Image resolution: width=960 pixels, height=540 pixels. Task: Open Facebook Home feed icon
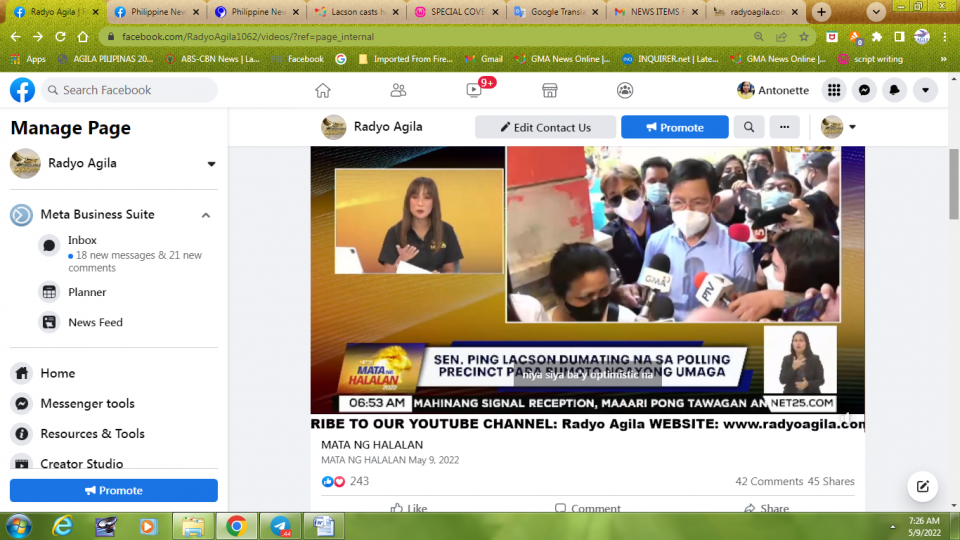pyautogui.click(x=322, y=90)
